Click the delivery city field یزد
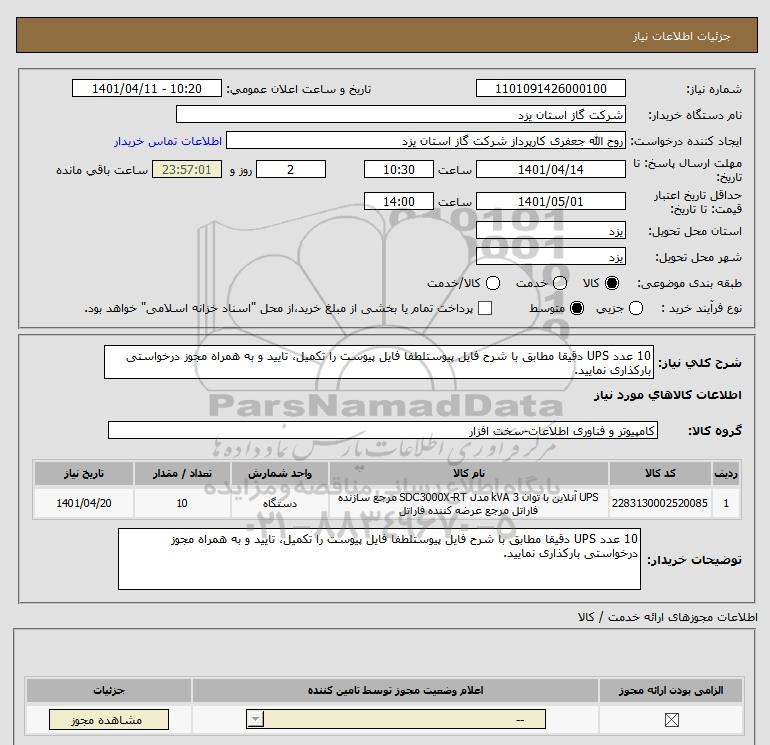This screenshot has width=770, height=745. [550, 256]
